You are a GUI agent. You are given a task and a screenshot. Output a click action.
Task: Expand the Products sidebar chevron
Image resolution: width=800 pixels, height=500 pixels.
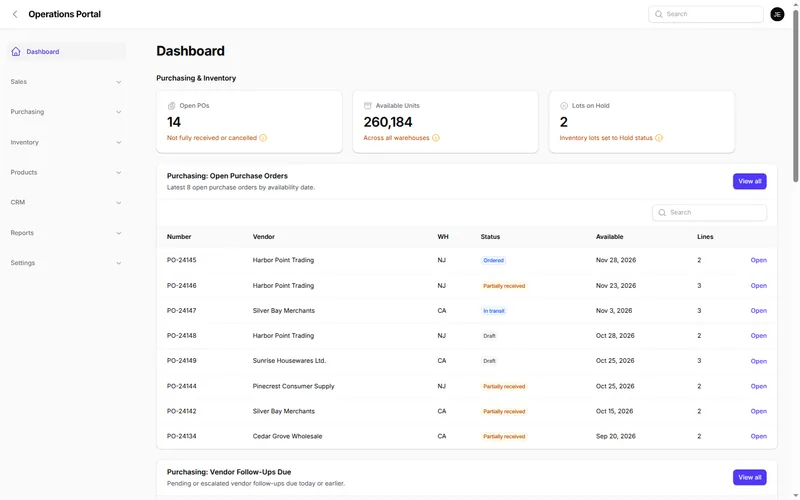coord(118,172)
